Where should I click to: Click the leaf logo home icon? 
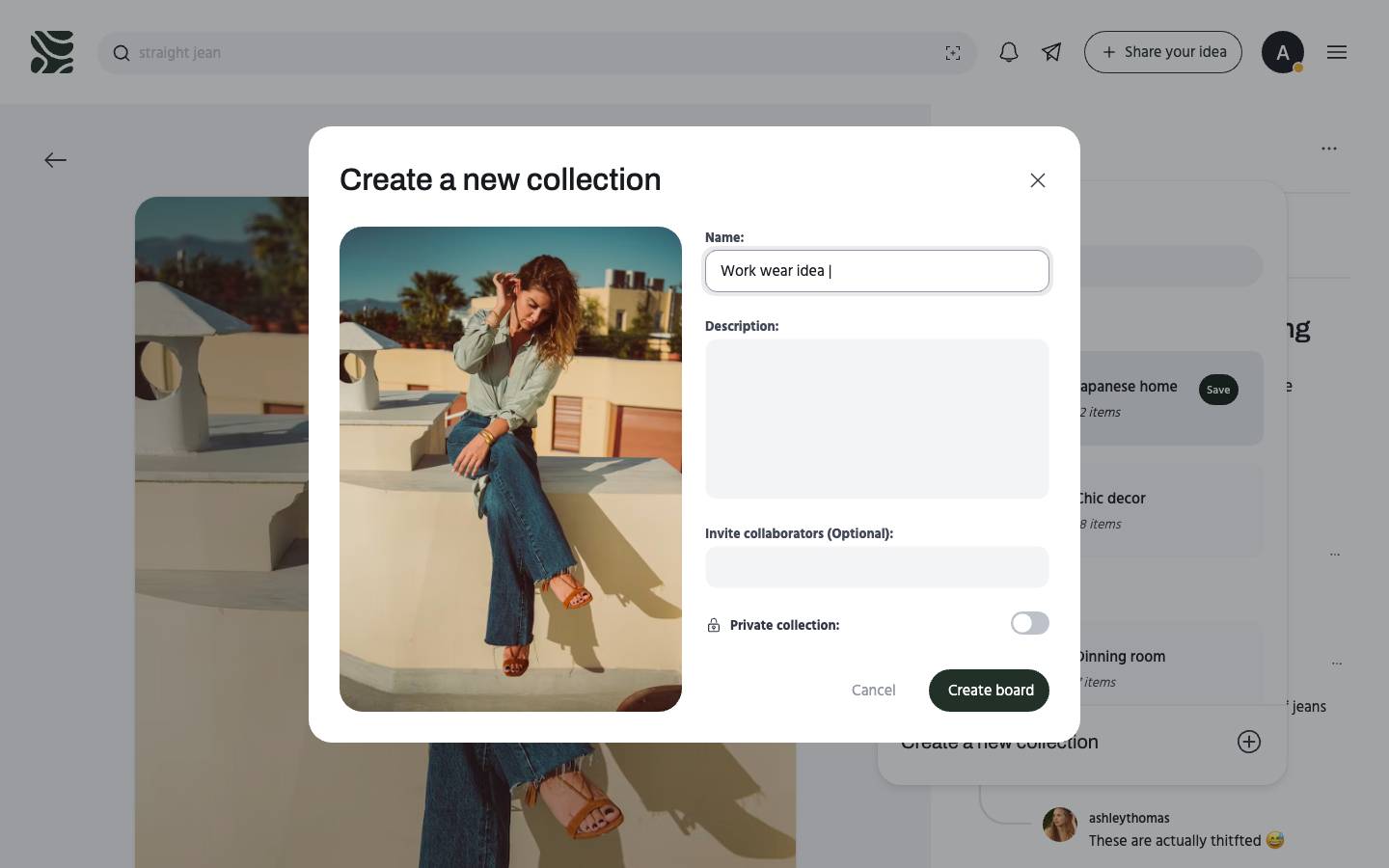52,52
